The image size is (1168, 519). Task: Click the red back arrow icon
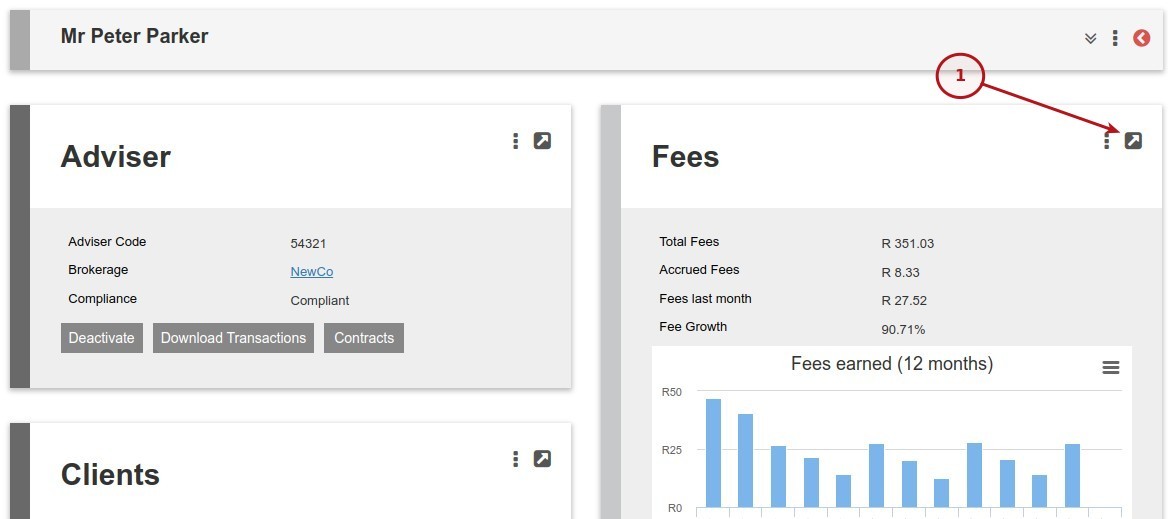pos(1141,38)
